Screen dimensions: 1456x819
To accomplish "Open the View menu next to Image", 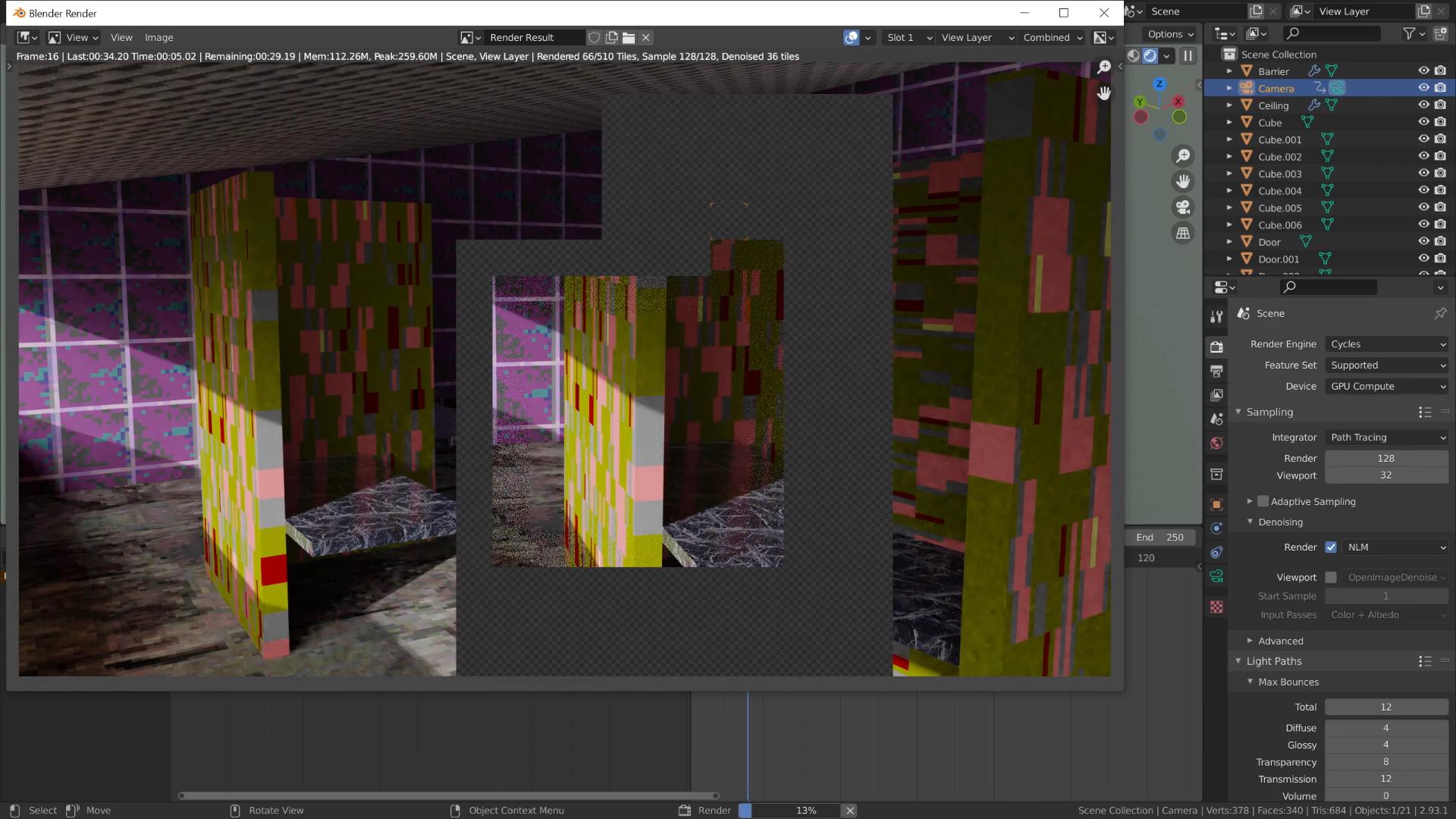I will [121, 37].
